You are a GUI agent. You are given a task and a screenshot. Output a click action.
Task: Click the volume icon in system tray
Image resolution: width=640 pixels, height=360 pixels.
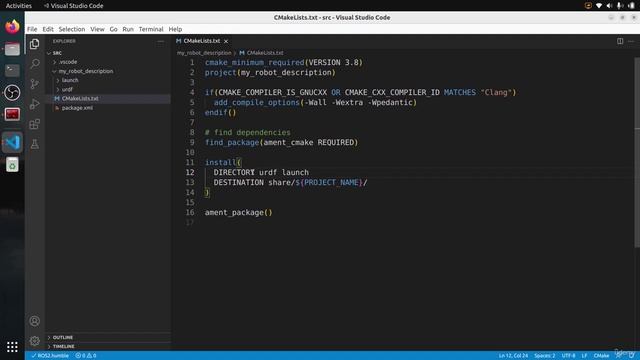[x=609, y=6]
